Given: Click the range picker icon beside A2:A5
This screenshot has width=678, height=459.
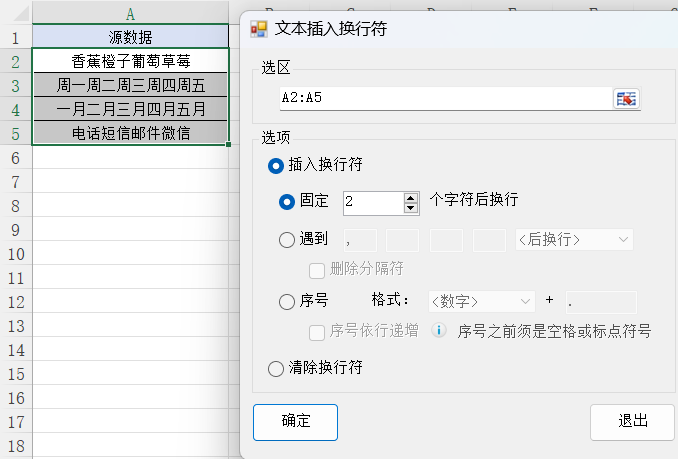Looking at the screenshot, I should point(626,99).
